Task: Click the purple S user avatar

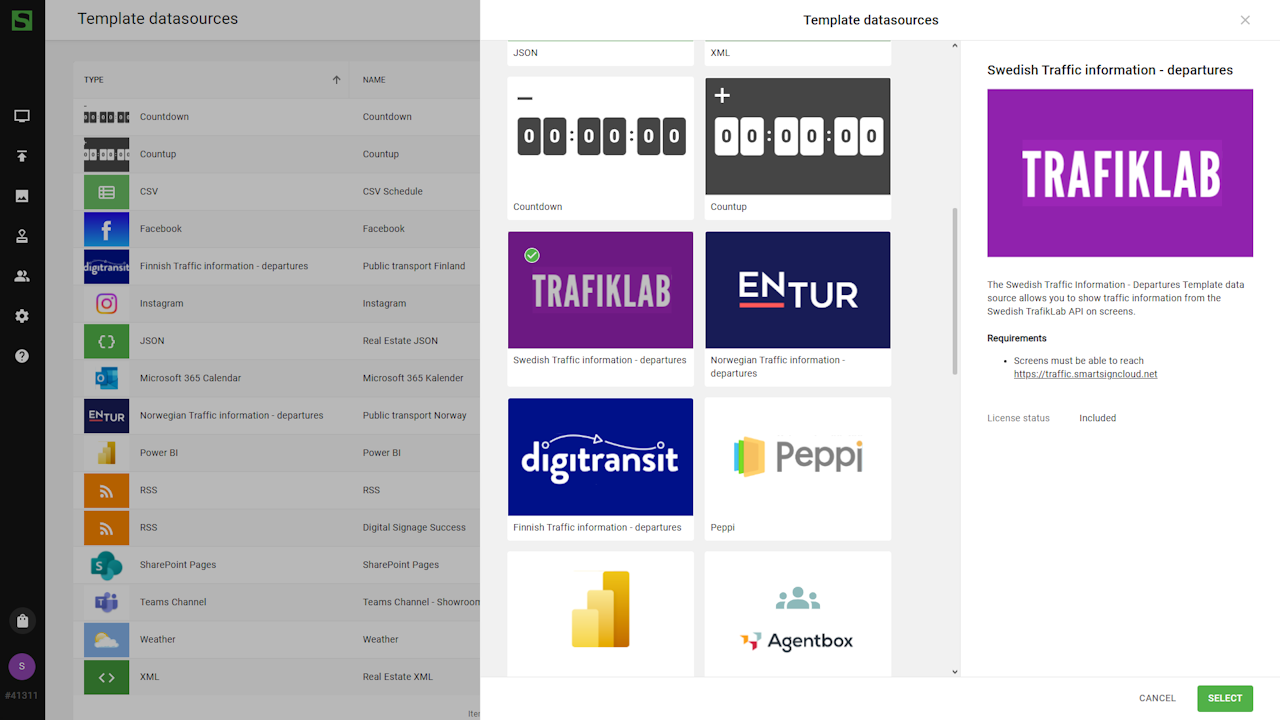Action: click(22, 666)
